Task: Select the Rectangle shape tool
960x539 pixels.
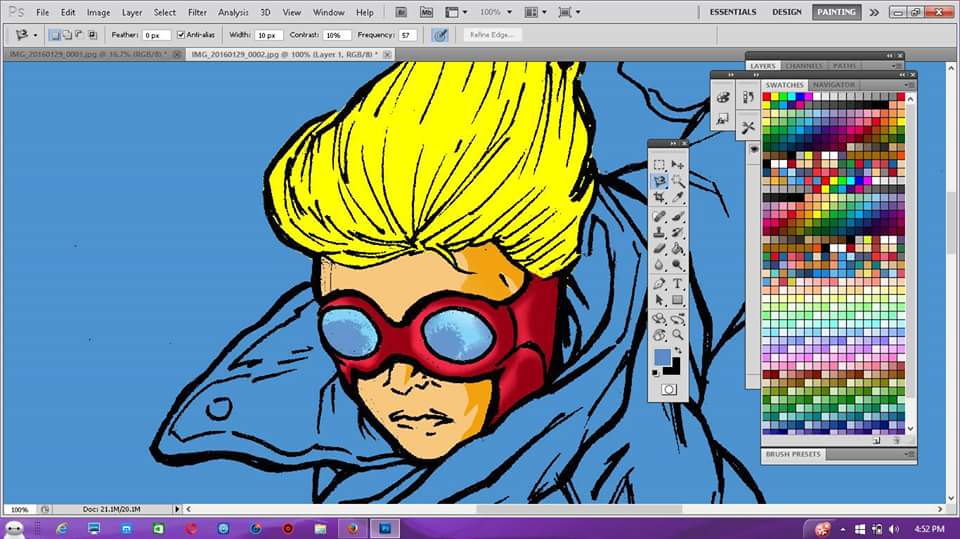Action: (677, 300)
